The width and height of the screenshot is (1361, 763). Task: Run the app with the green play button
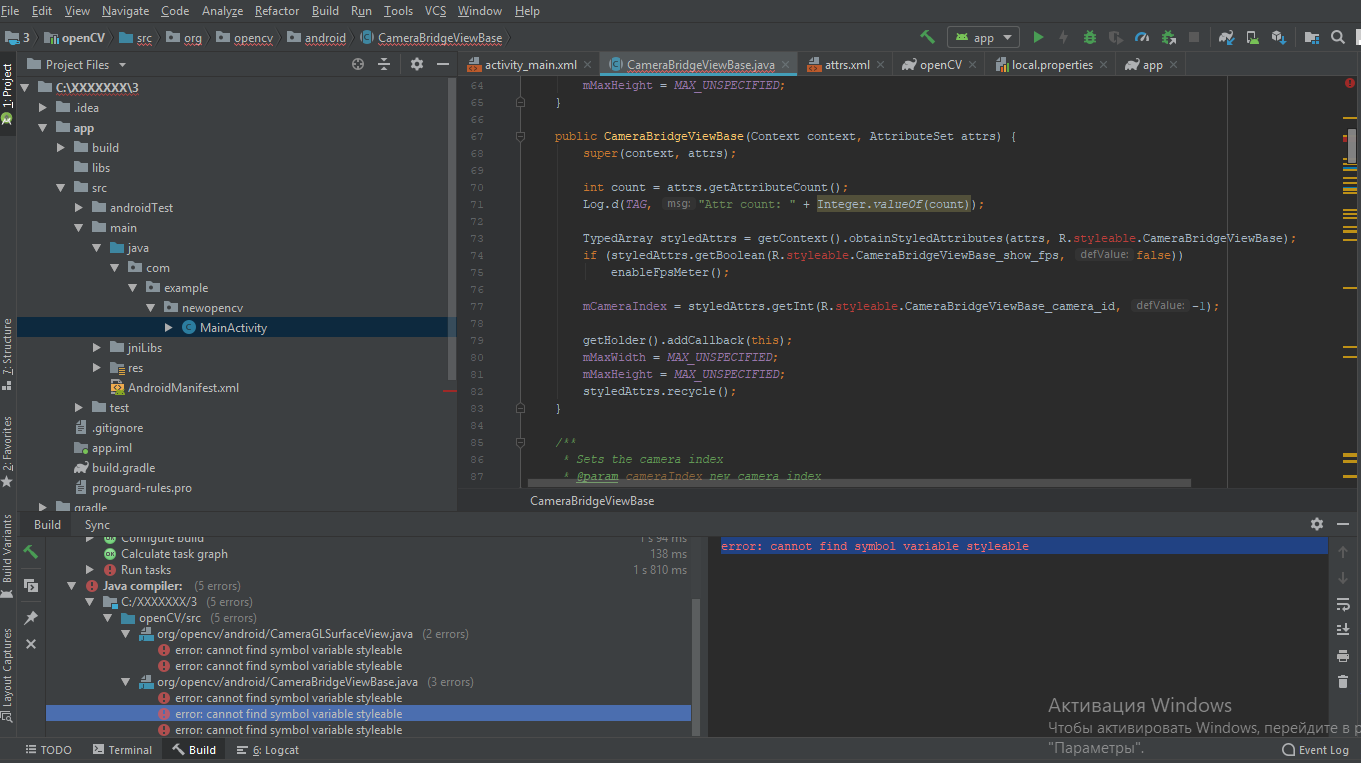click(1038, 37)
